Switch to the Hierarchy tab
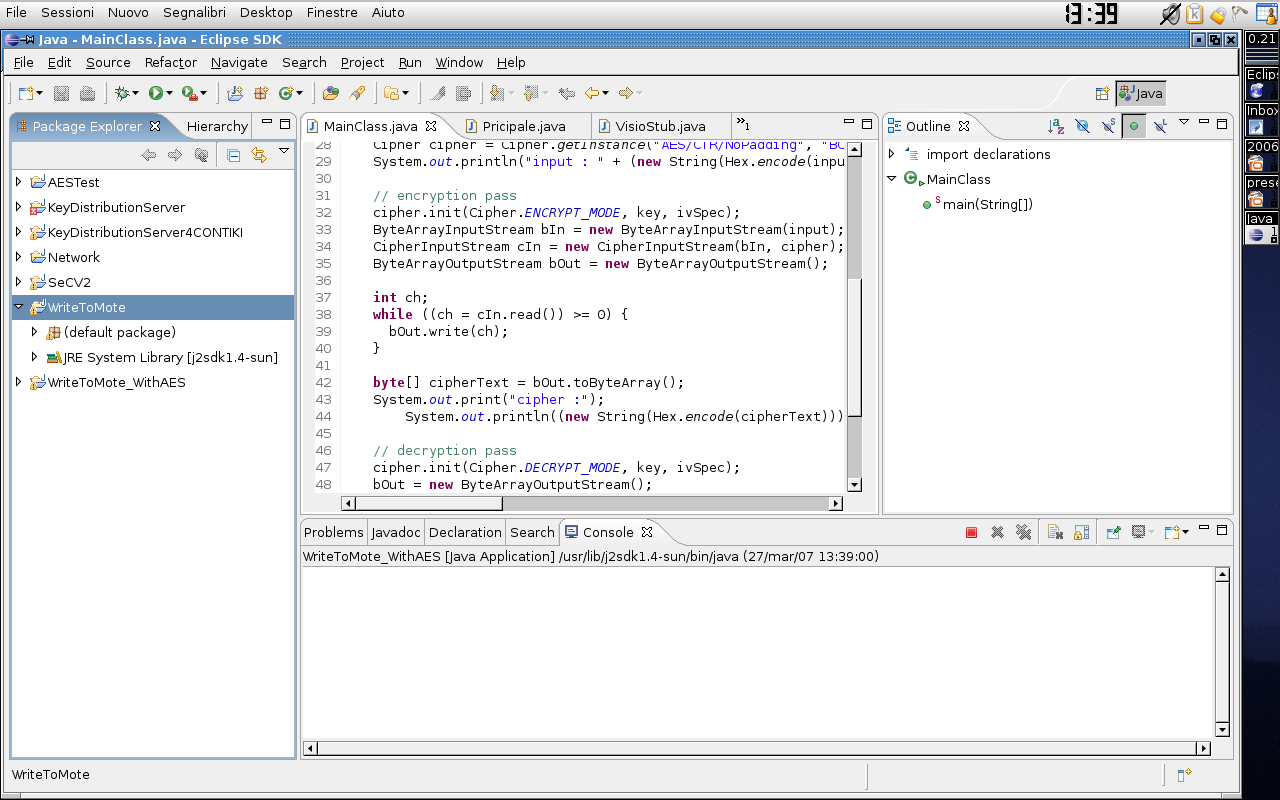1280x800 pixels. (217, 126)
